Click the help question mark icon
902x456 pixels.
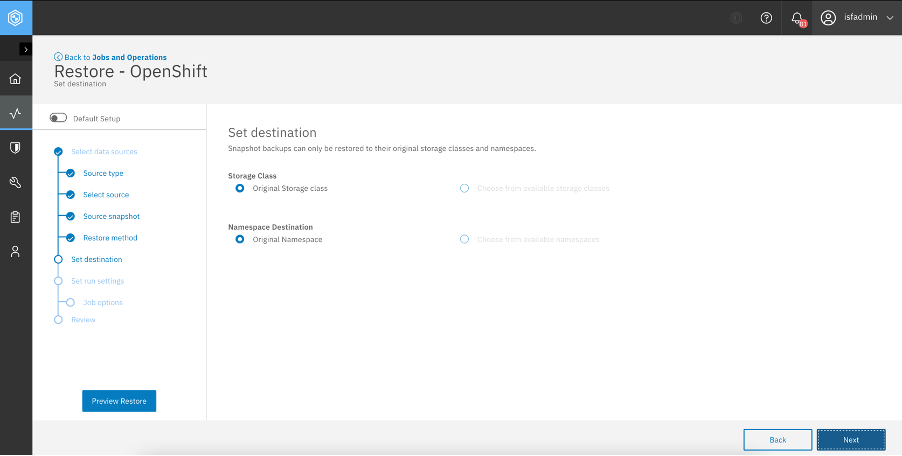coord(766,18)
